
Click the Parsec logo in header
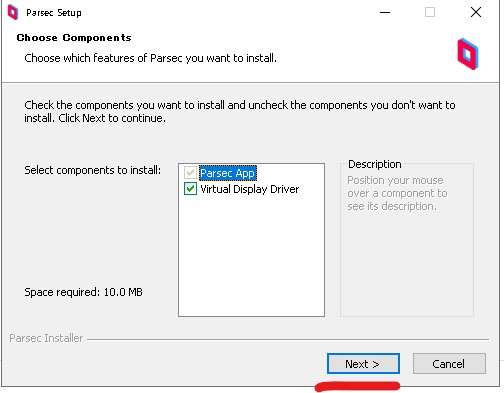[x=468, y=54]
